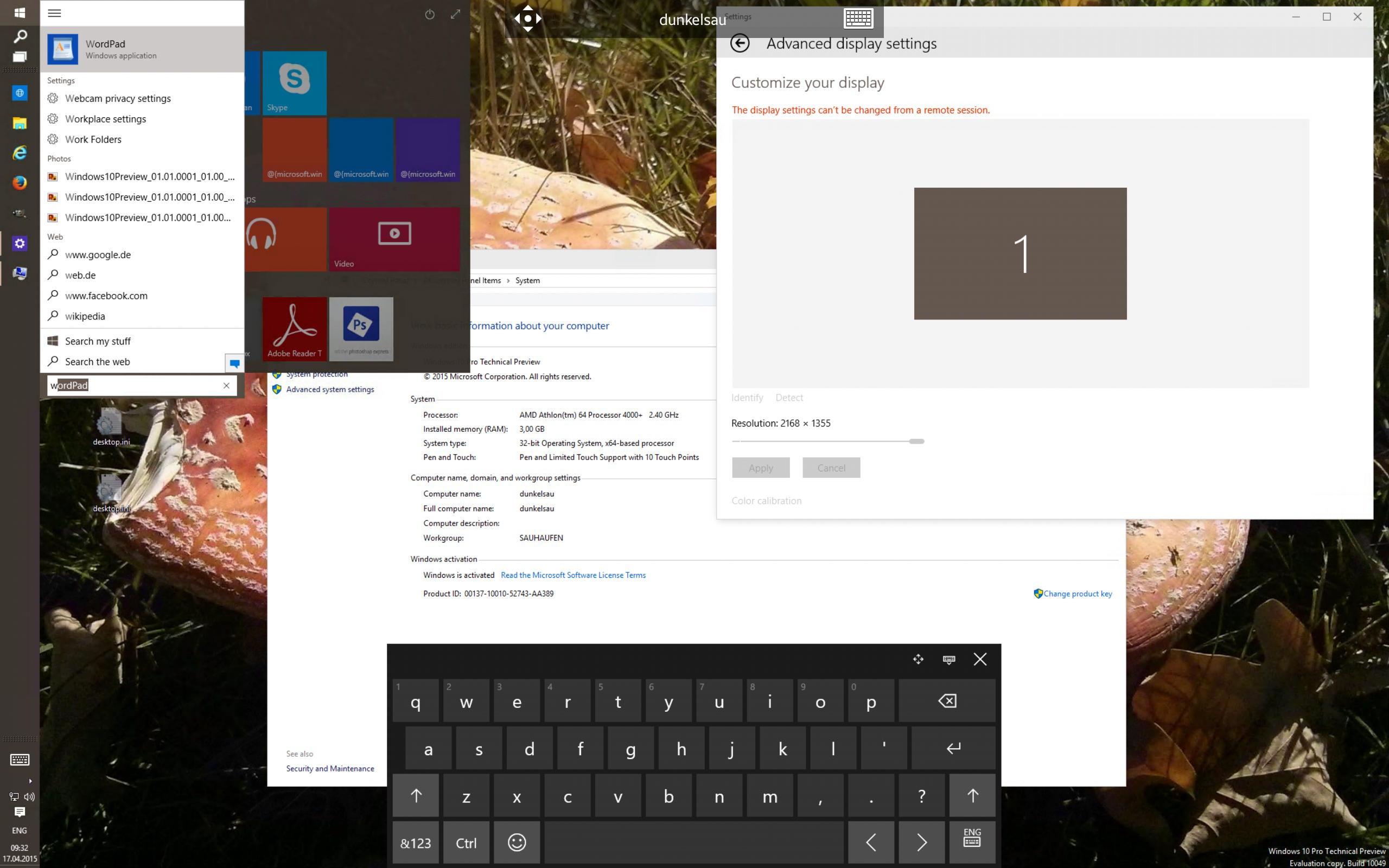1389x868 pixels.
Task: Expand hidden system tray icons arrow
Action: pyautogui.click(x=30, y=781)
